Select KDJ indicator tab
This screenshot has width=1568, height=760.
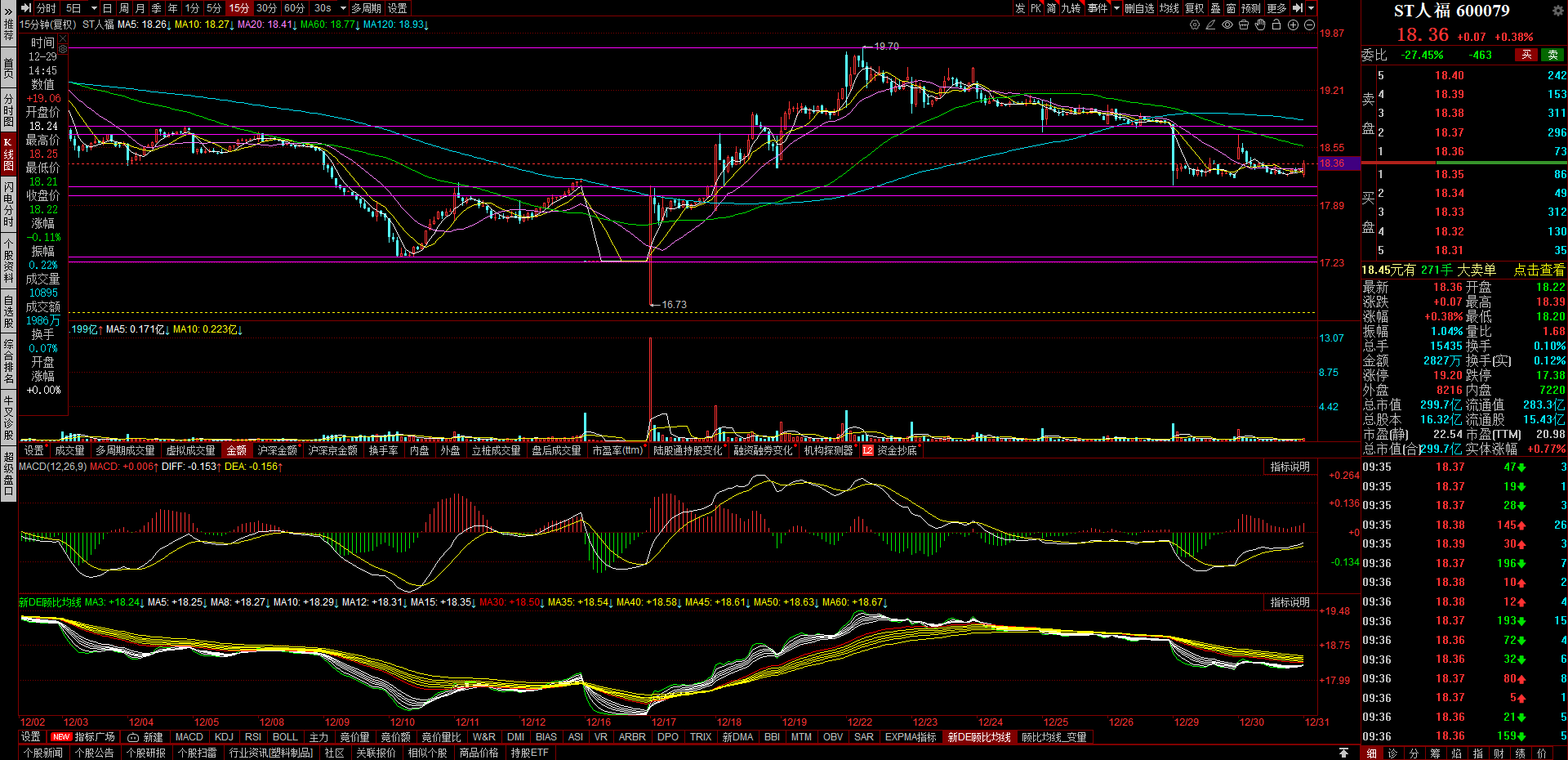(224, 737)
